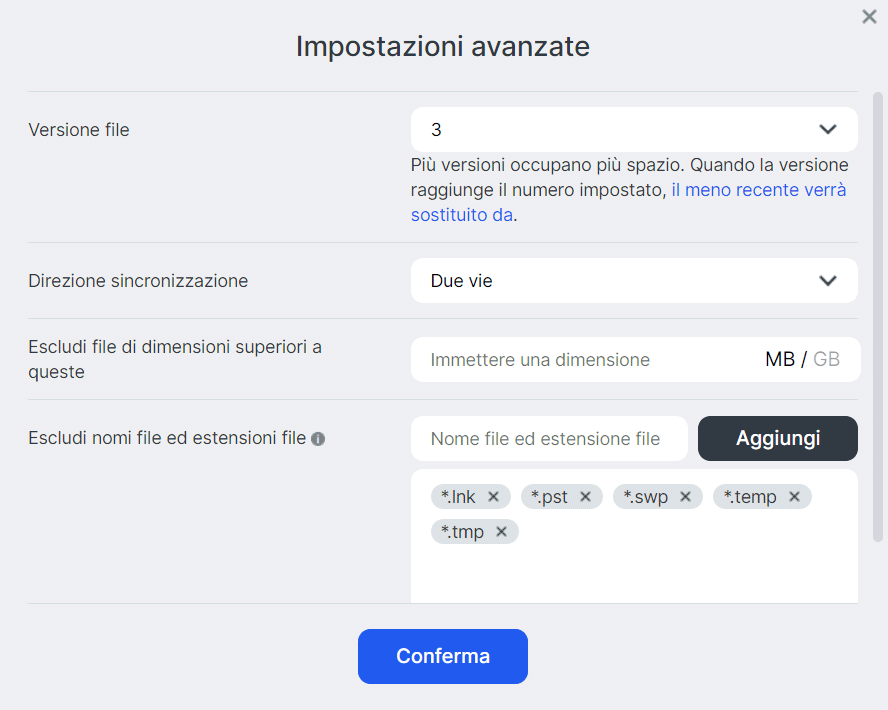Click the Nome file ed estensione field

tap(549, 439)
